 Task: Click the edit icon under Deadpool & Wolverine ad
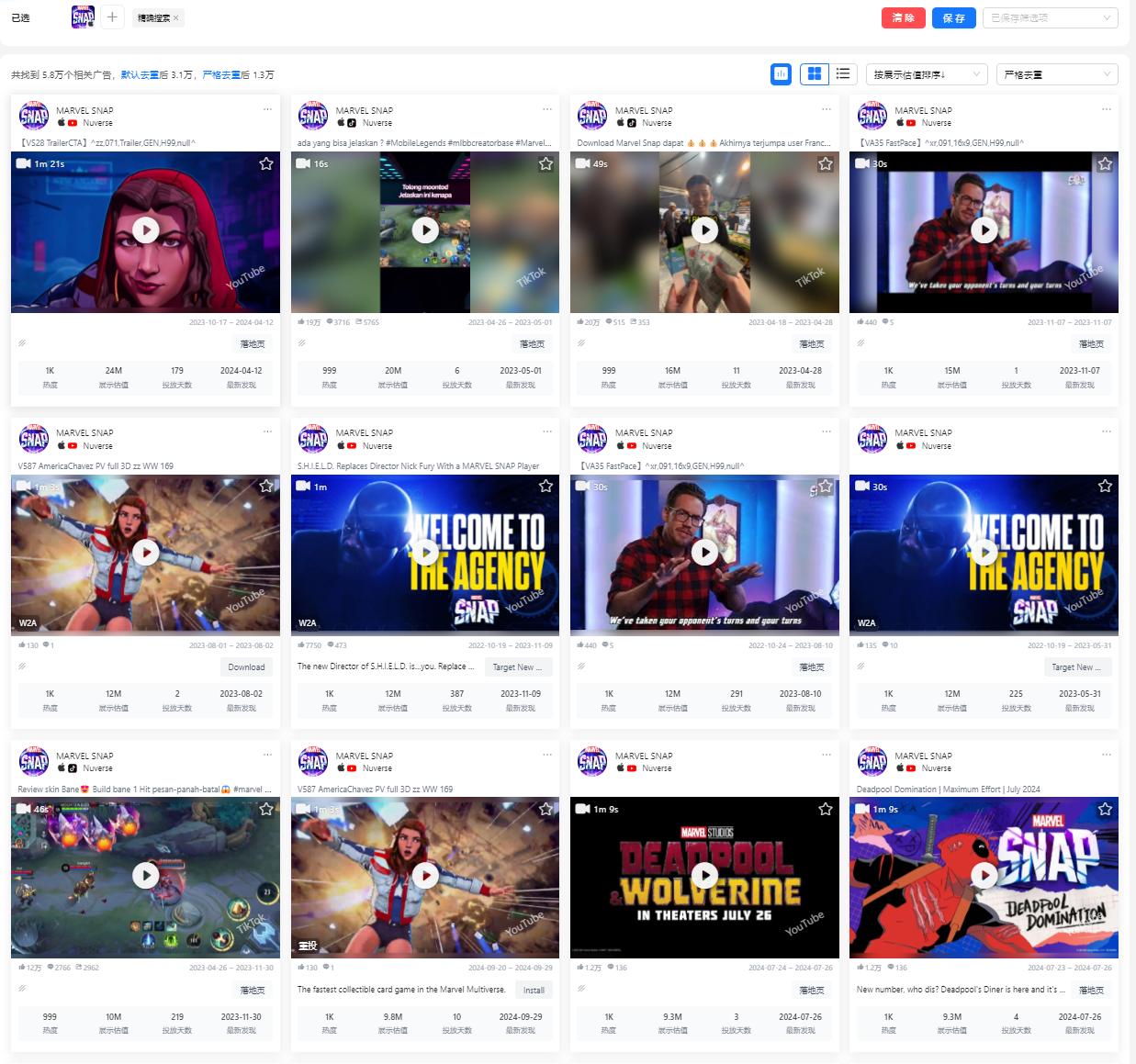pyautogui.click(x=581, y=989)
